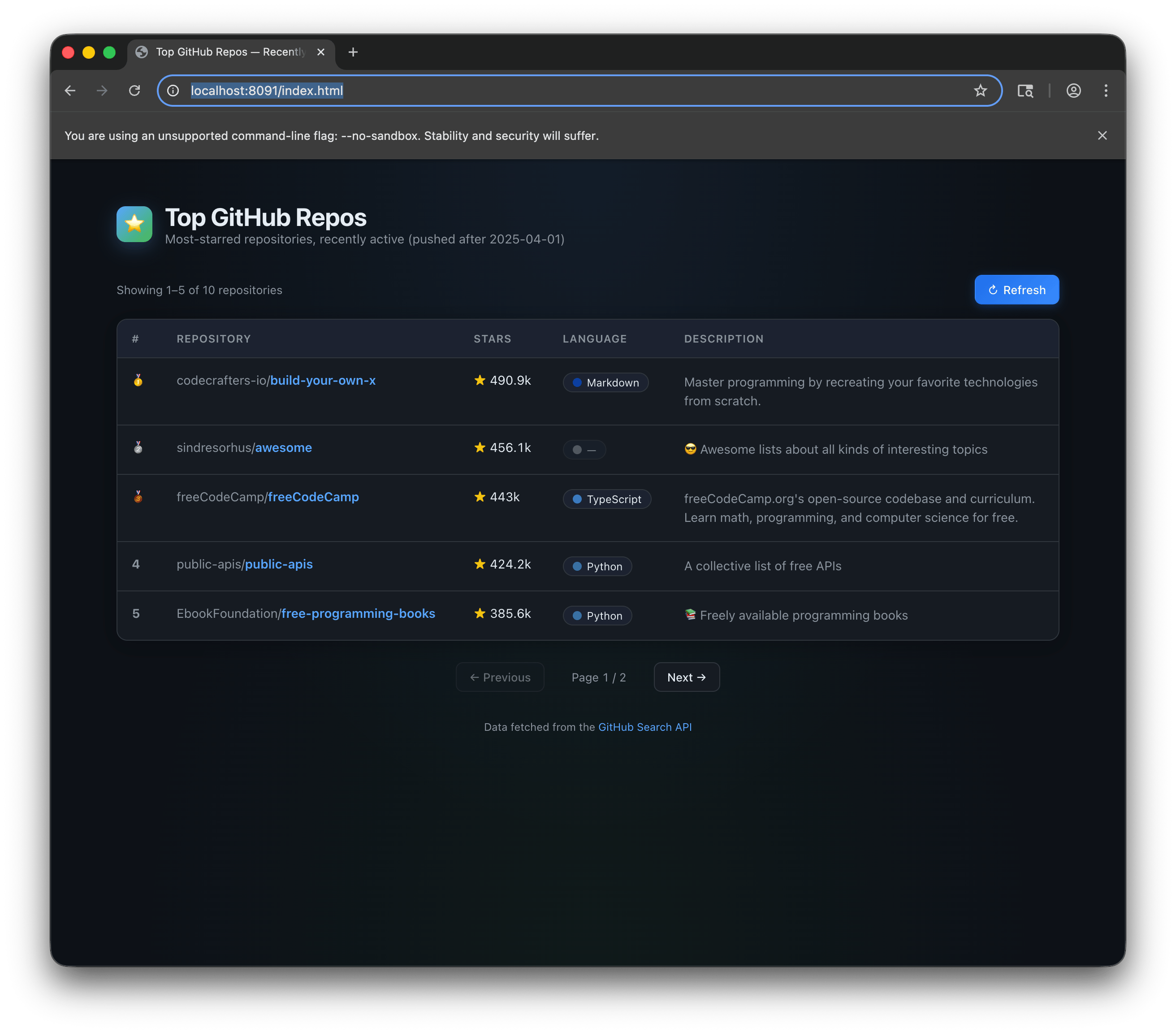Click the STARS column header
Viewport: 1176px width, 1033px height.
pyautogui.click(x=493, y=339)
